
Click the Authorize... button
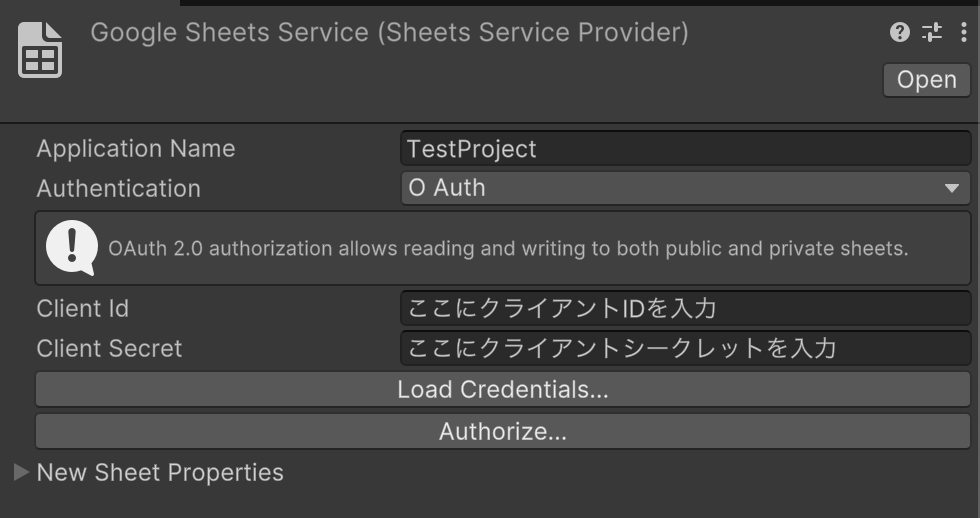[x=502, y=431]
